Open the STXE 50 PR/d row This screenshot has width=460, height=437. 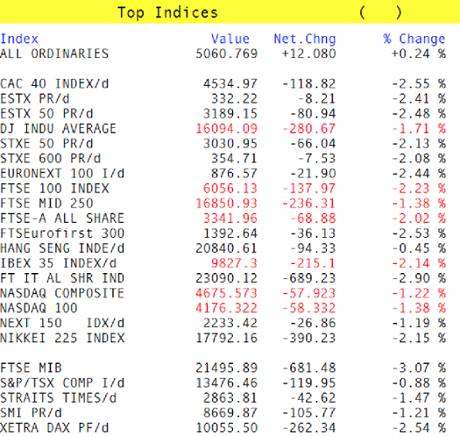223,143
